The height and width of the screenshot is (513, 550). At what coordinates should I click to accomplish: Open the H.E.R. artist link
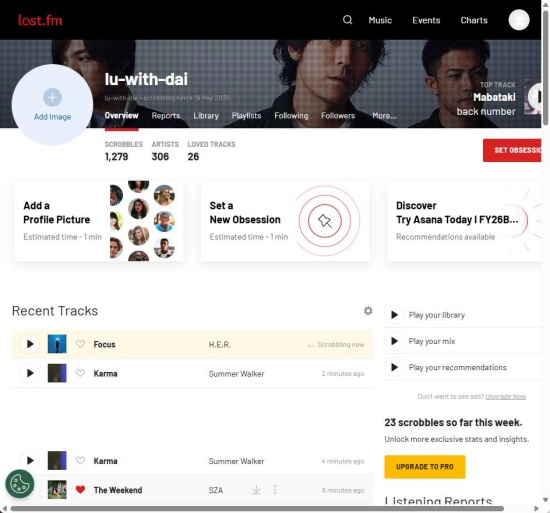coord(220,344)
